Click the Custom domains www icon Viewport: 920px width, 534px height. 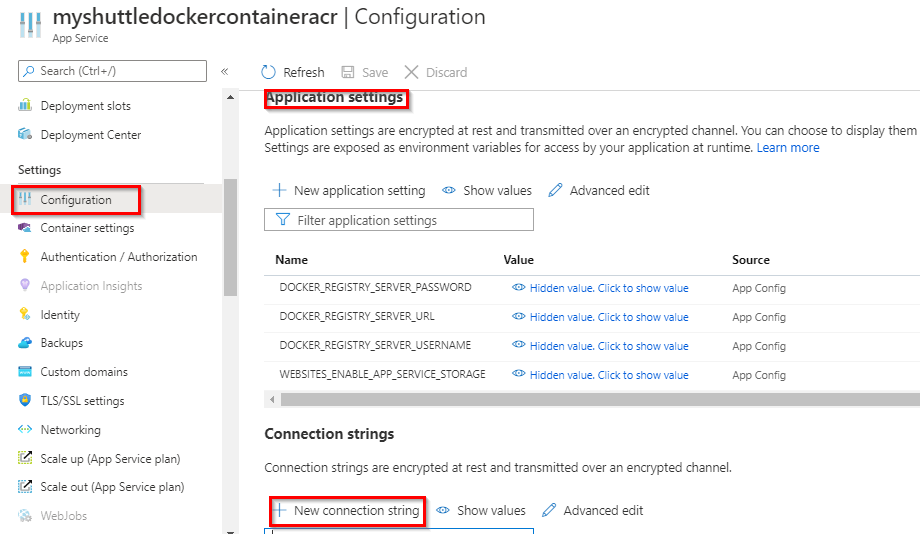point(25,371)
